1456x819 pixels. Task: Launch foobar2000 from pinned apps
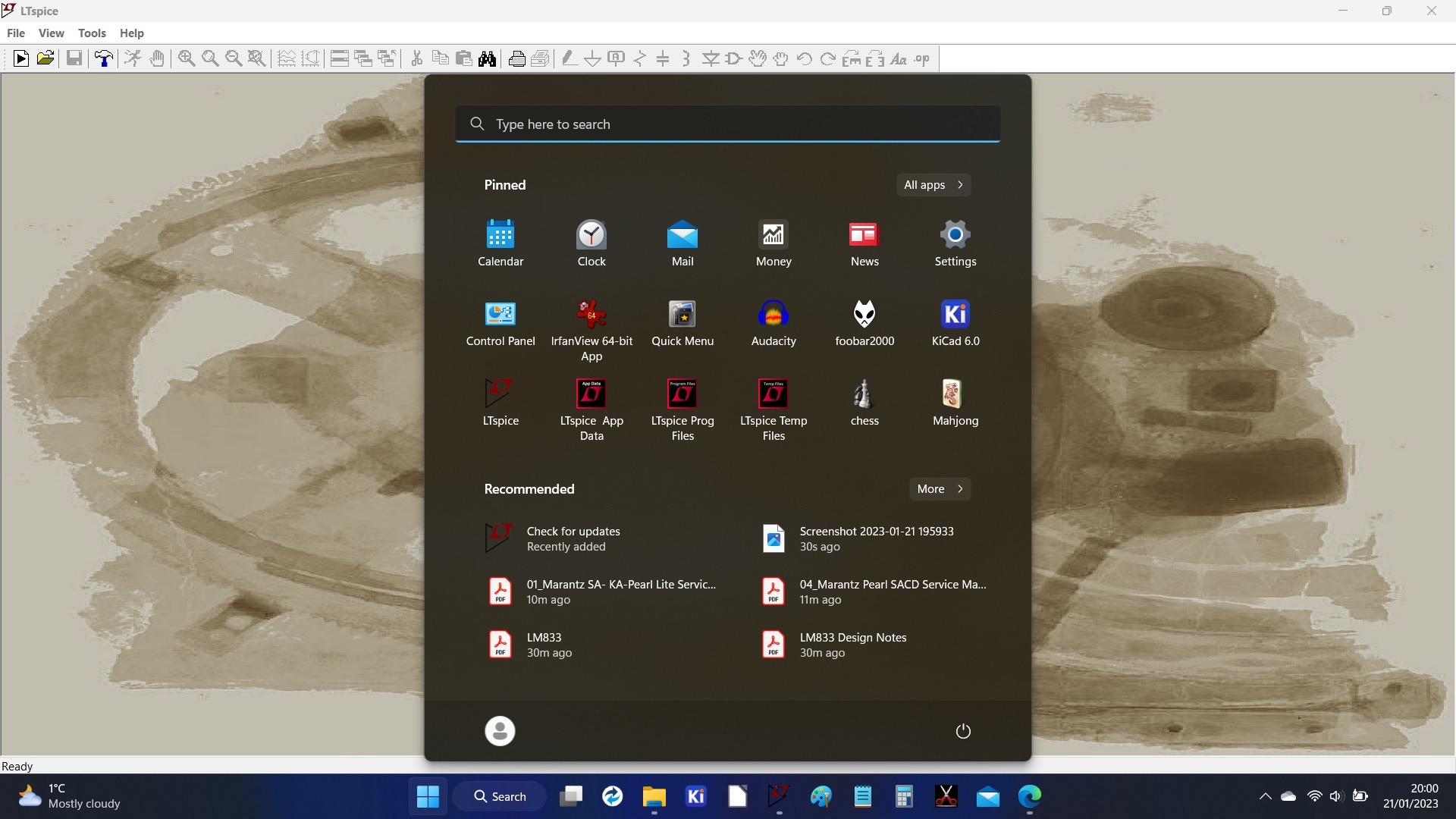pos(864,323)
